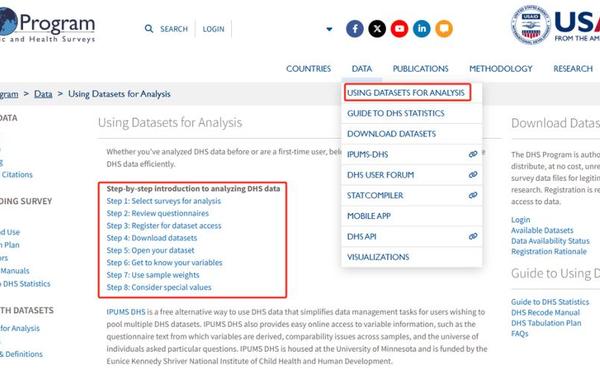Select IPUMS-DHS menu entry

(x=411, y=155)
